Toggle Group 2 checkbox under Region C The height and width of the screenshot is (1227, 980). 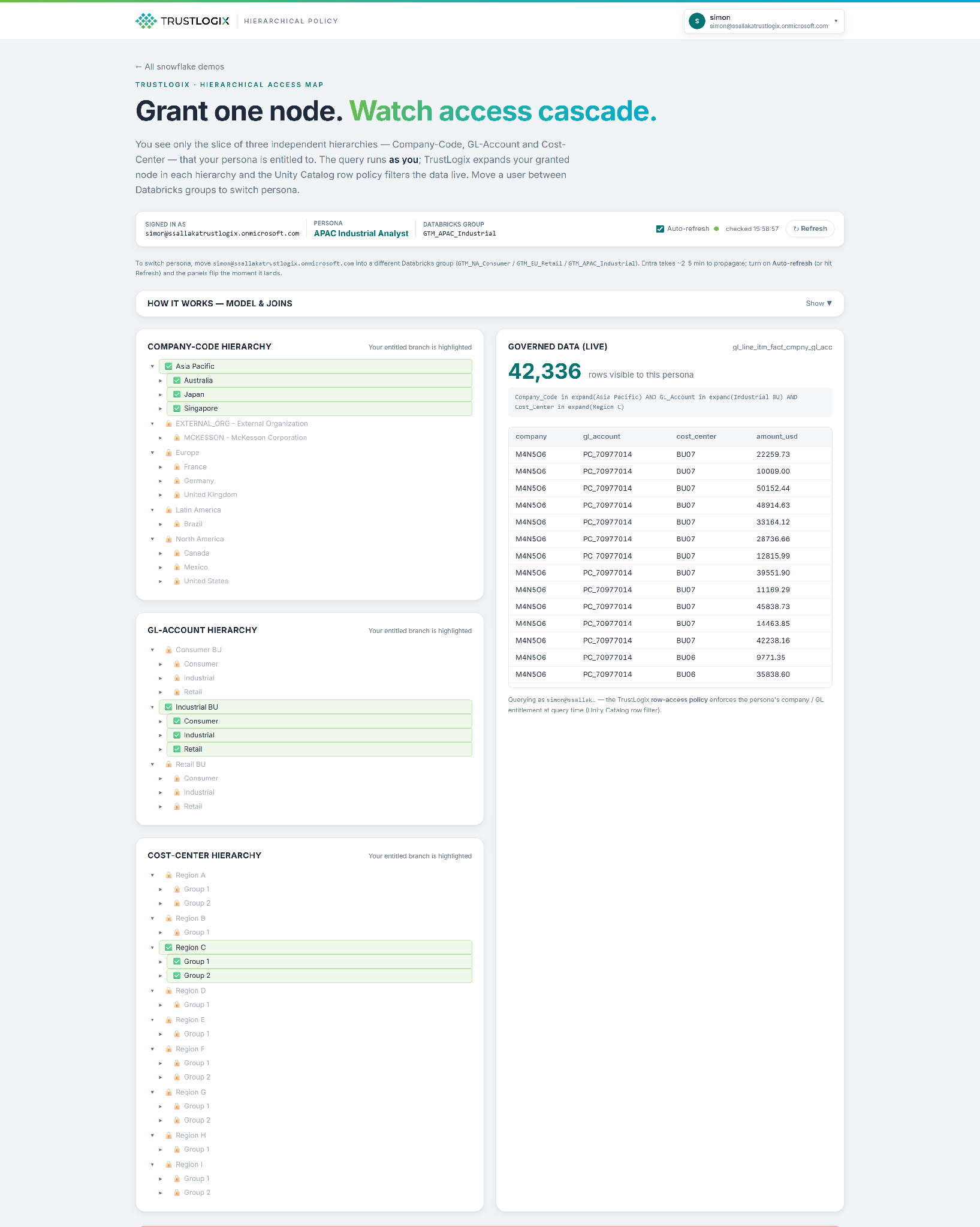coord(177,975)
